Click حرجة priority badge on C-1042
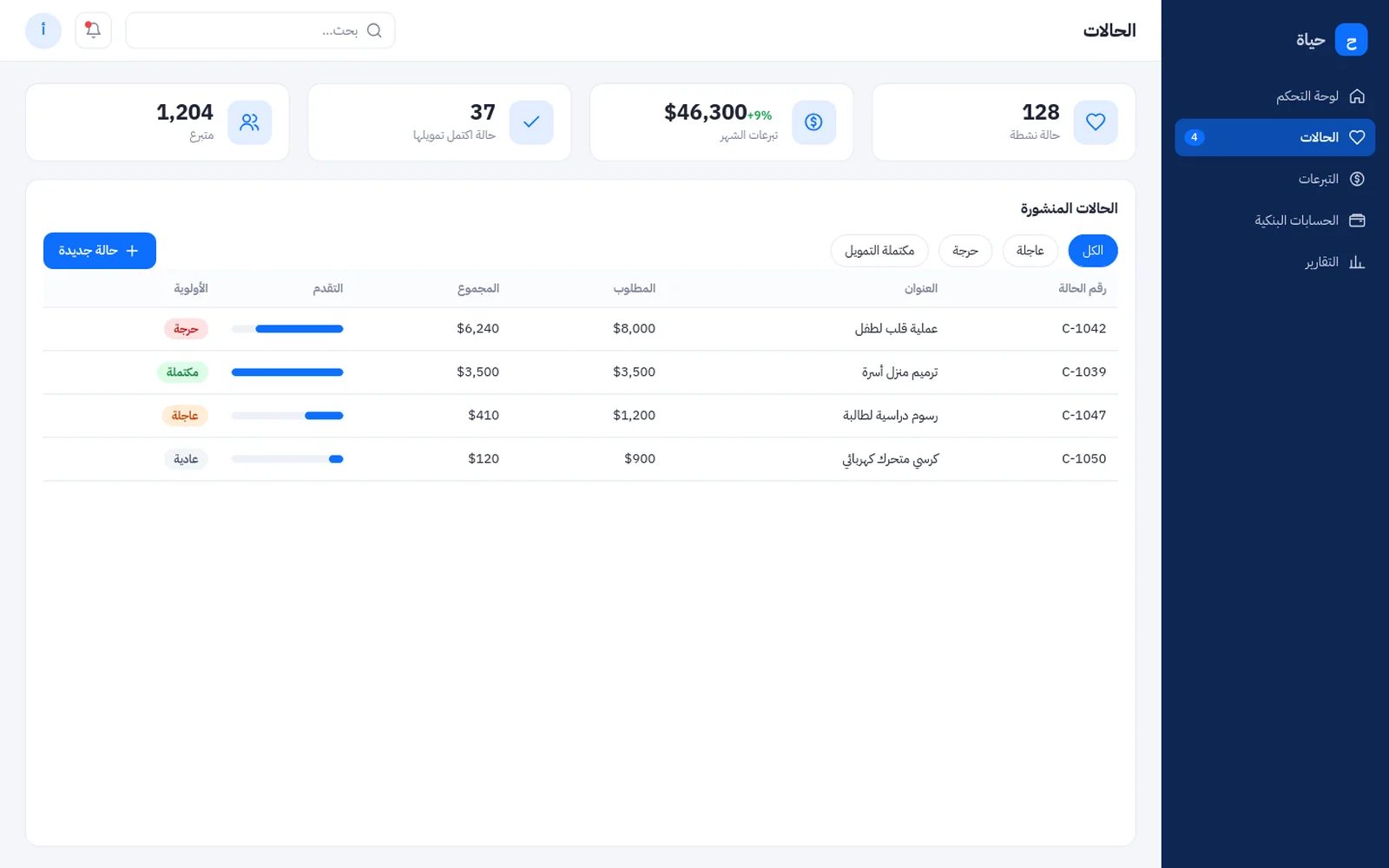 click(x=186, y=329)
